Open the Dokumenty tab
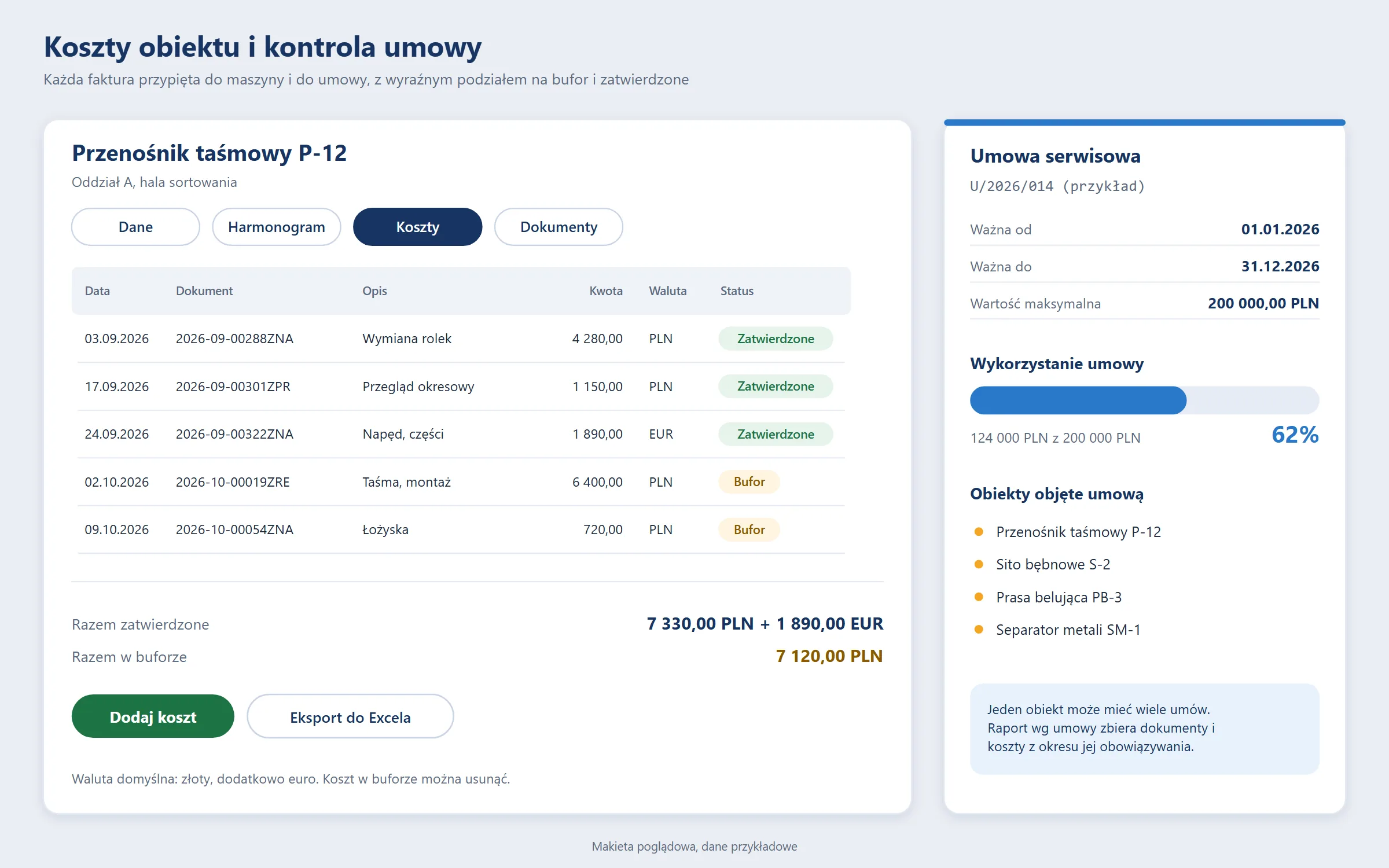 tap(558, 227)
